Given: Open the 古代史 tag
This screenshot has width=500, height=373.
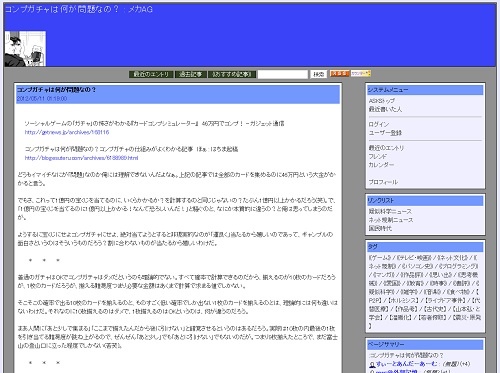Looking at the screenshot, I should [x=434, y=309].
